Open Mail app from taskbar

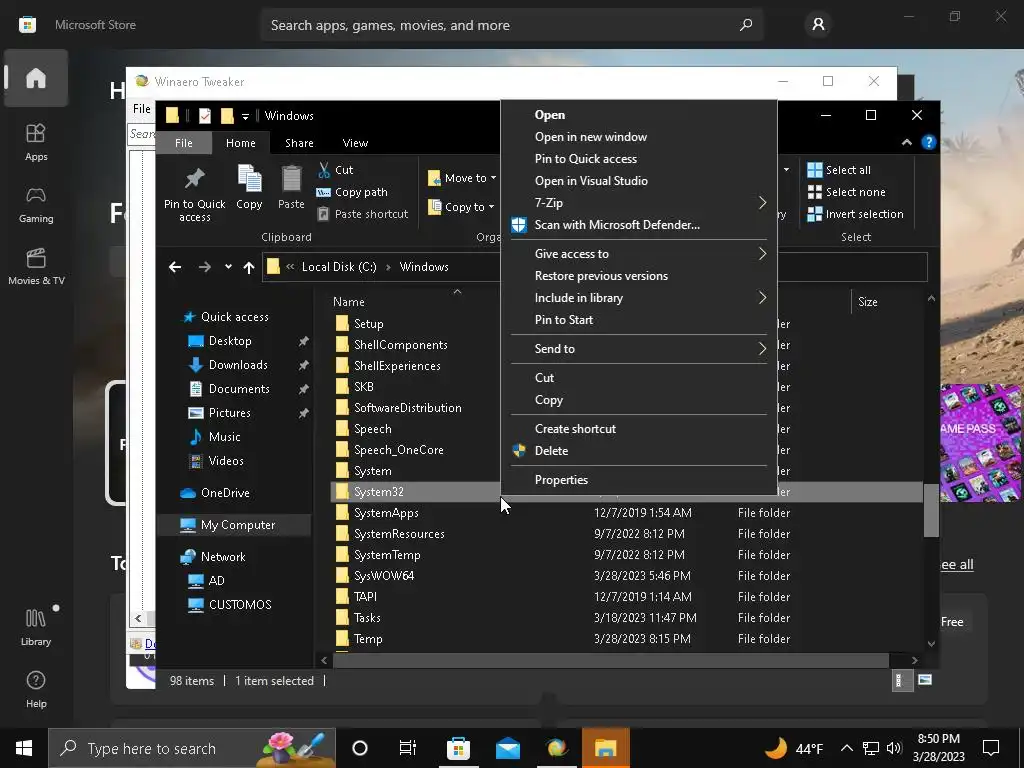tap(507, 748)
